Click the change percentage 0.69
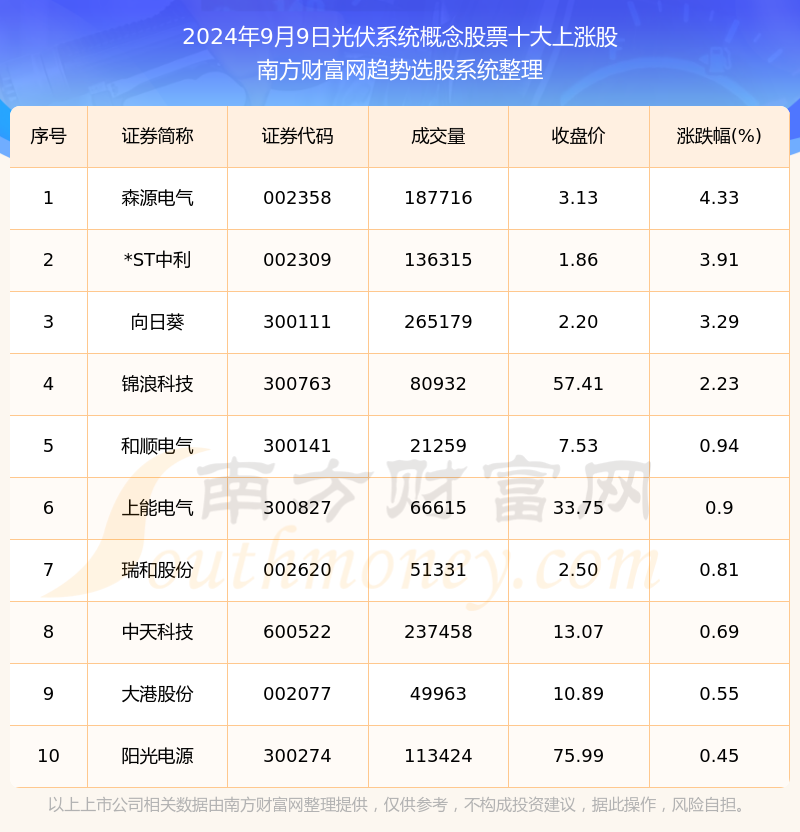This screenshot has height=832, width=800. point(719,632)
